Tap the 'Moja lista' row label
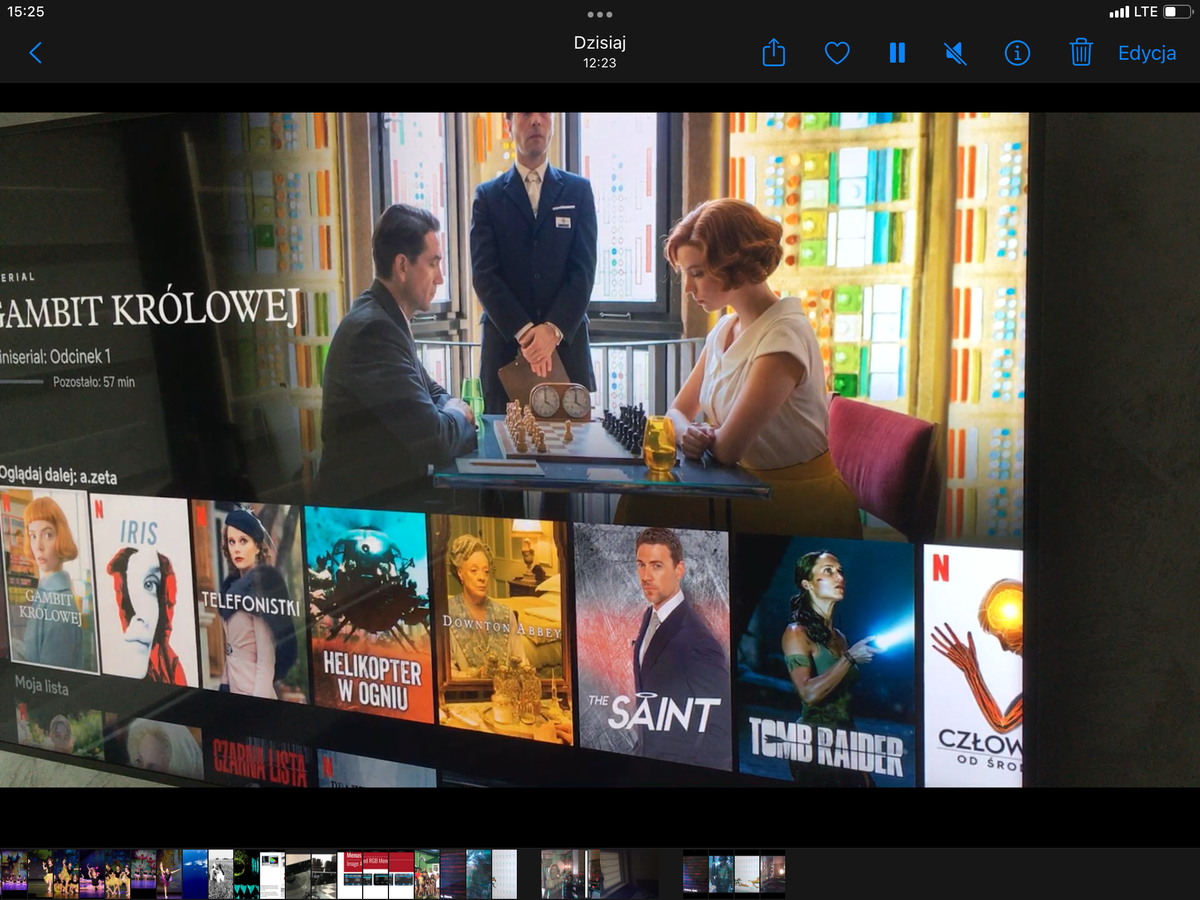This screenshot has height=900, width=1200. (x=41, y=684)
